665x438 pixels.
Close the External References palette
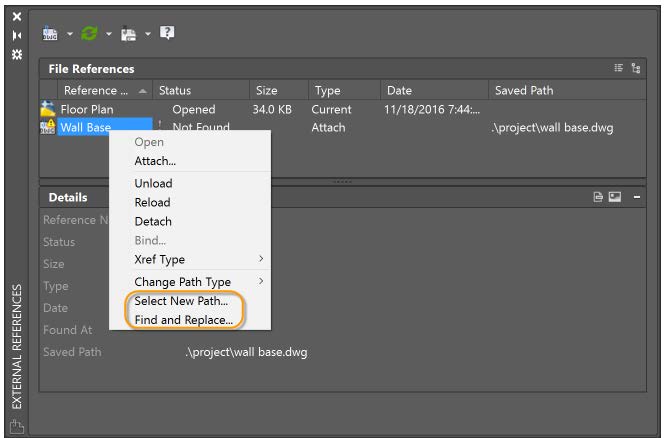[16, 17]
